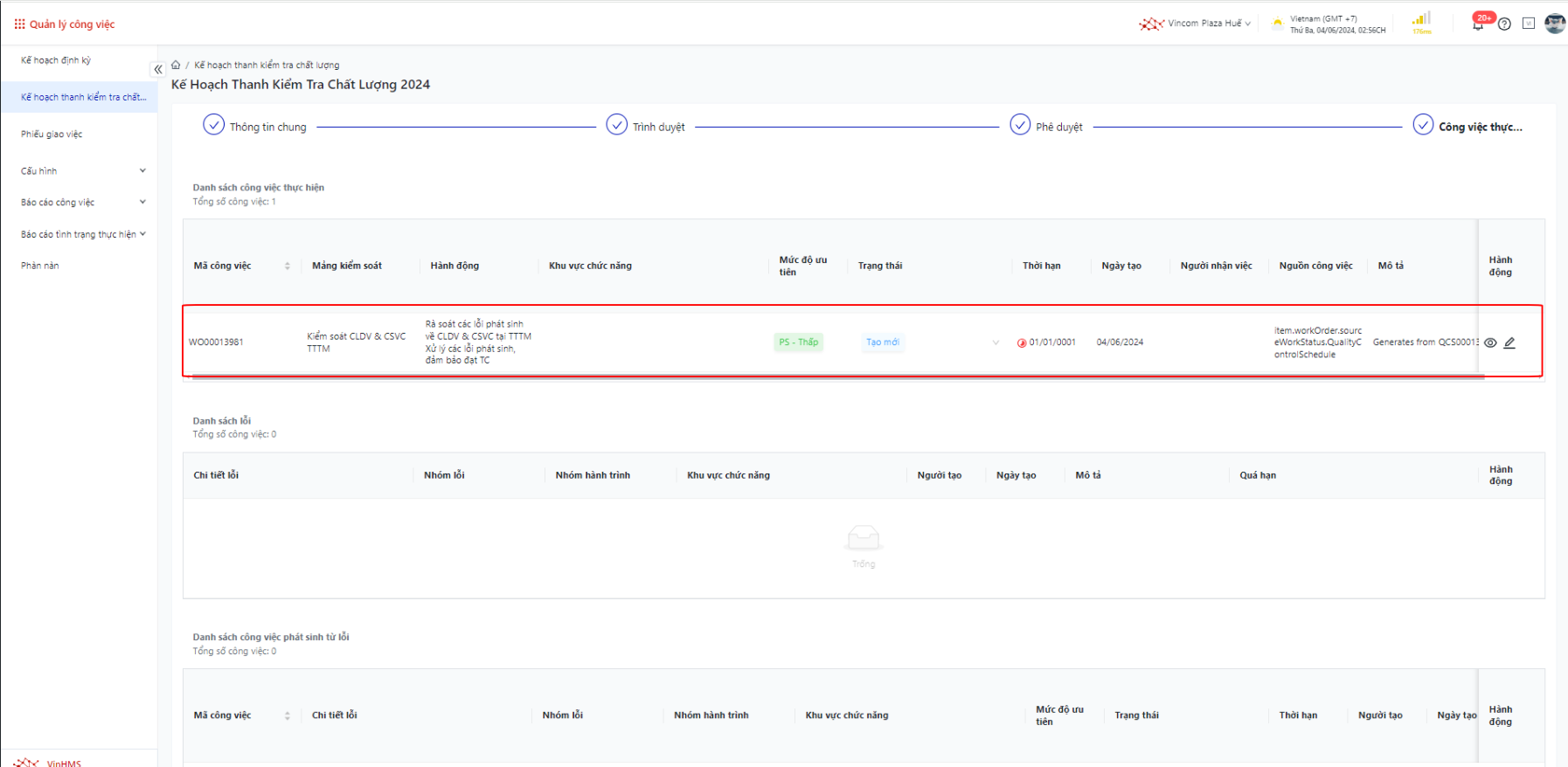View work order WO00013981 via eye icon
This screenshot has width=1568, height=767.
point(1490,342)
